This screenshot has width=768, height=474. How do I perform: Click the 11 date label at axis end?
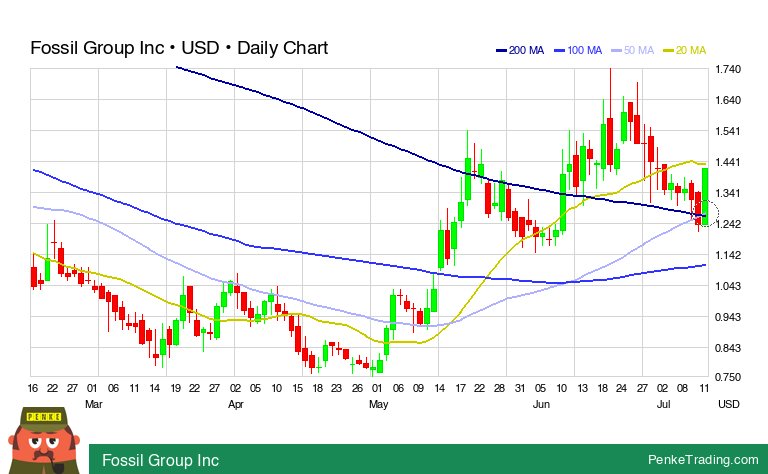click(x=704, y=388)
